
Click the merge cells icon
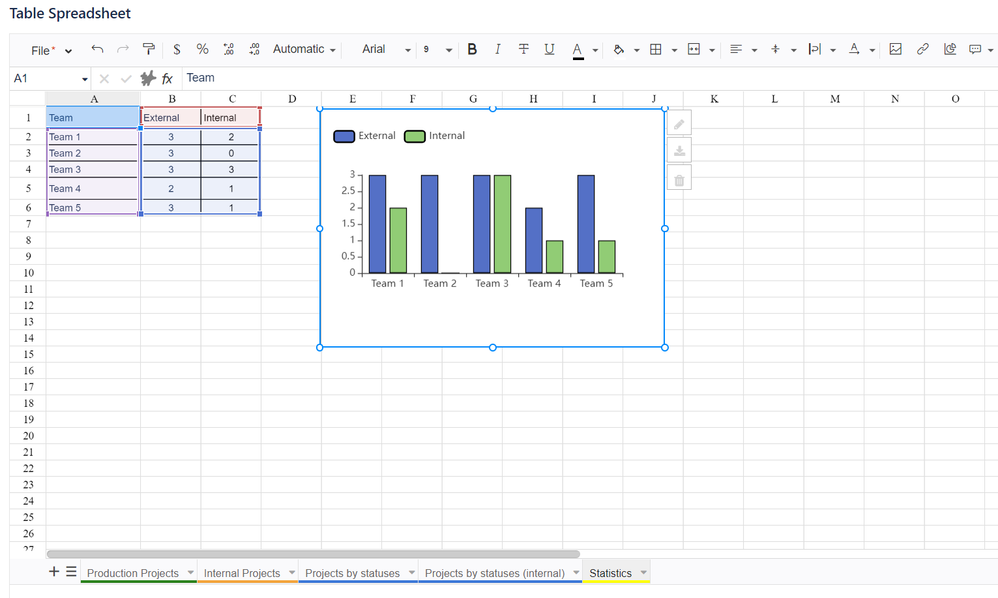[694, 49]
